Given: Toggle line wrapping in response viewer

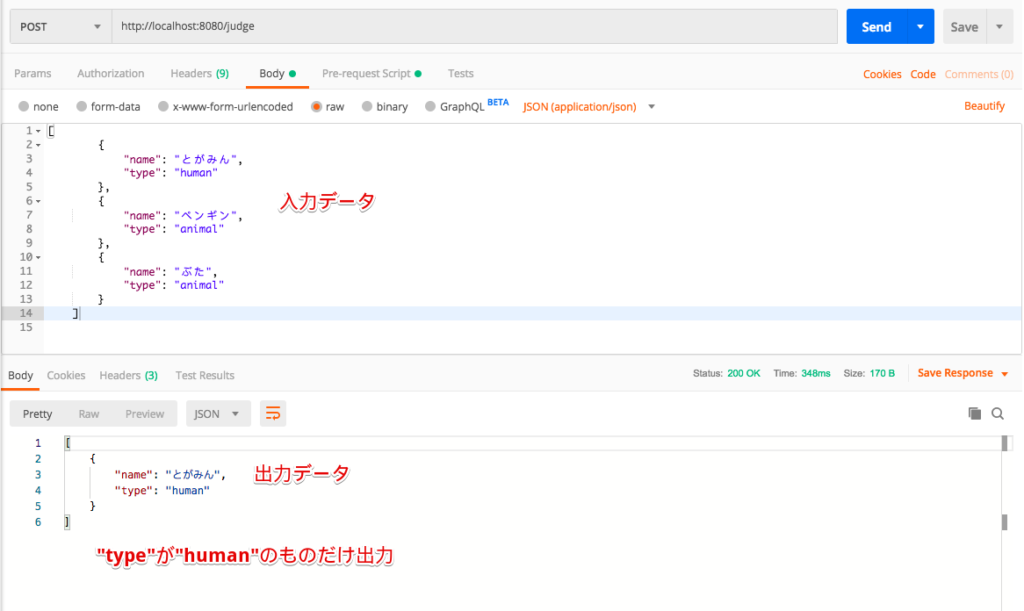Looking at the screenshot, I should coord(273,413).
